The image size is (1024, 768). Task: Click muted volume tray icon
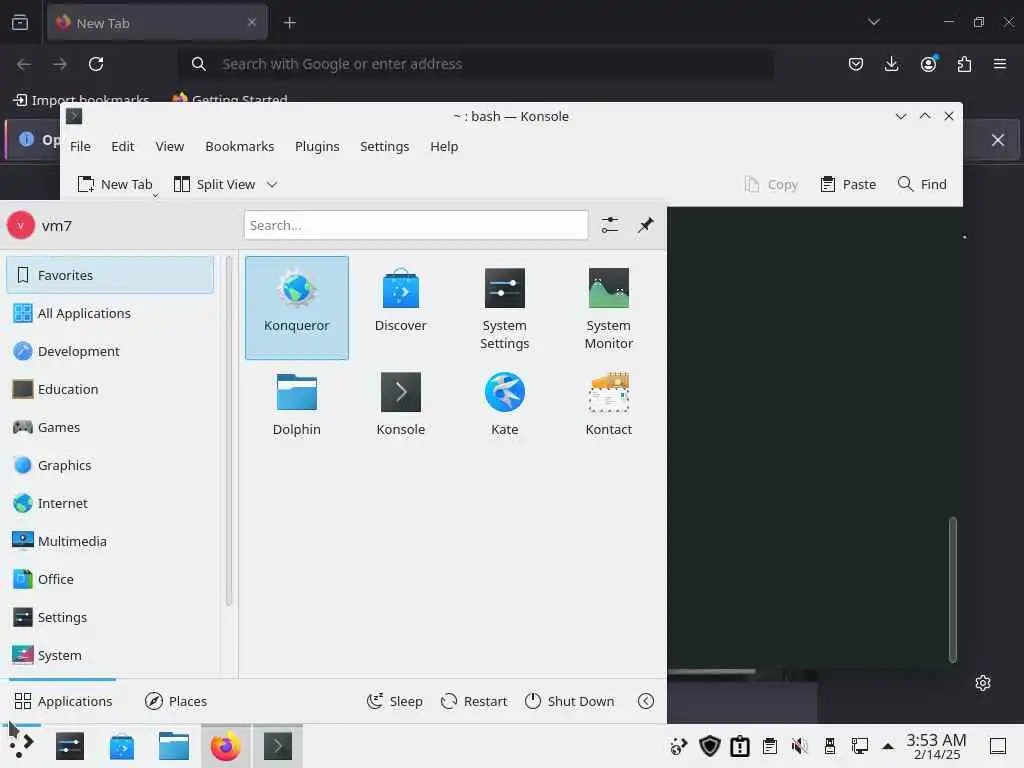click(800, 746)
